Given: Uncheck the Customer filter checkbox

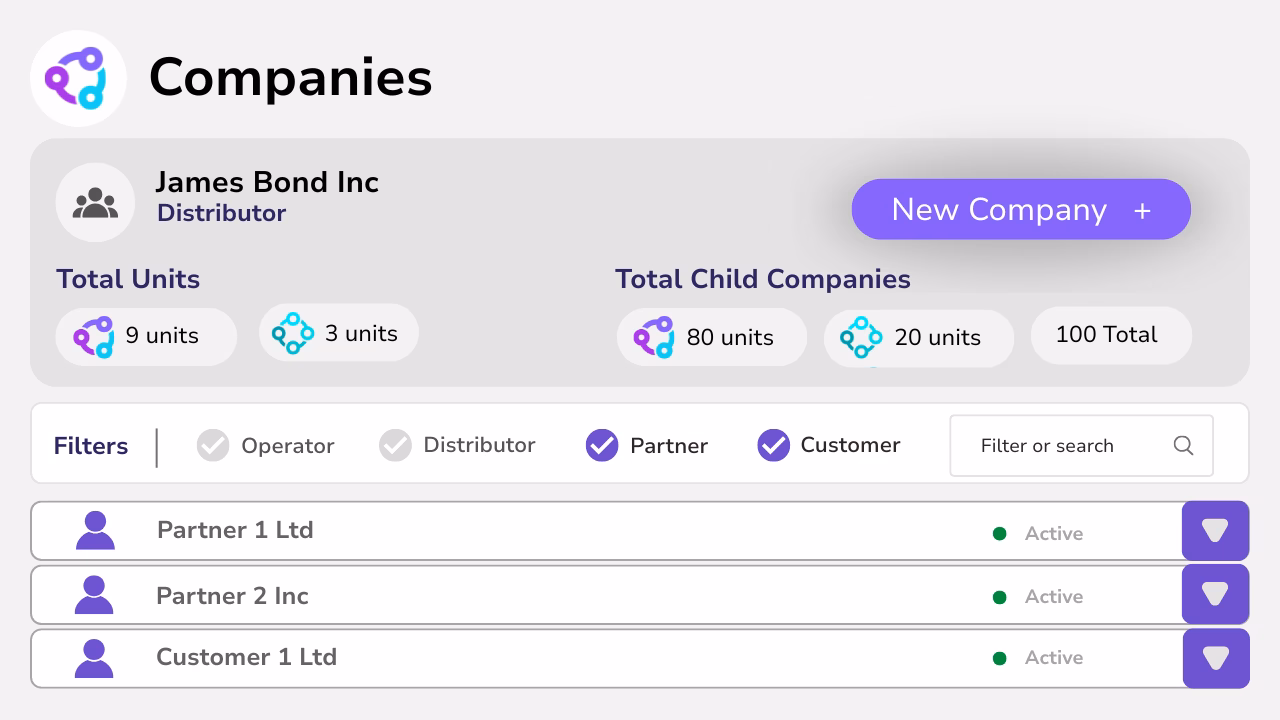Looking at the screenshot, I should [774, 445].
